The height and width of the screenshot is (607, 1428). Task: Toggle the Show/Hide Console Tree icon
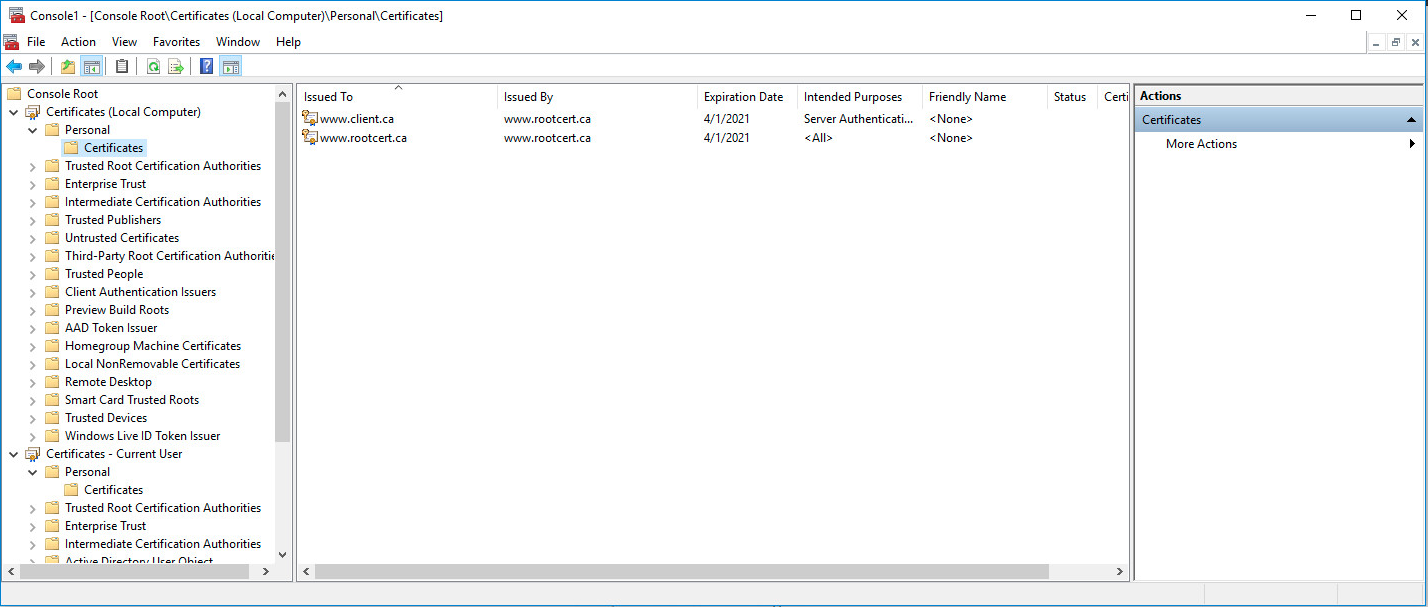92,66
